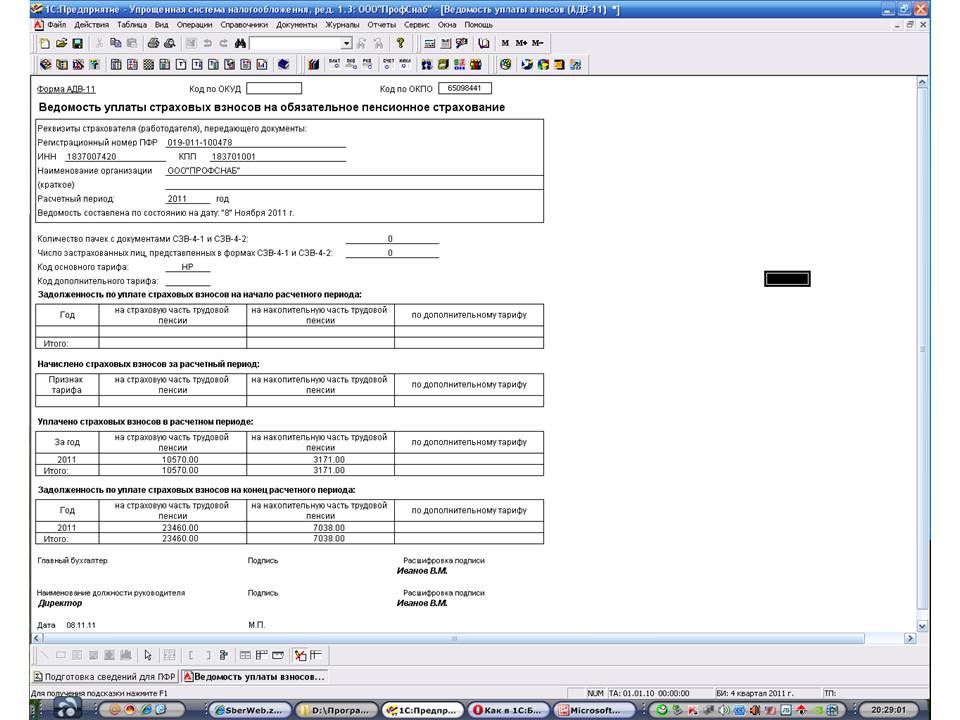
Task: Click the registration number 019-011-100478
Action: (200, 143)
